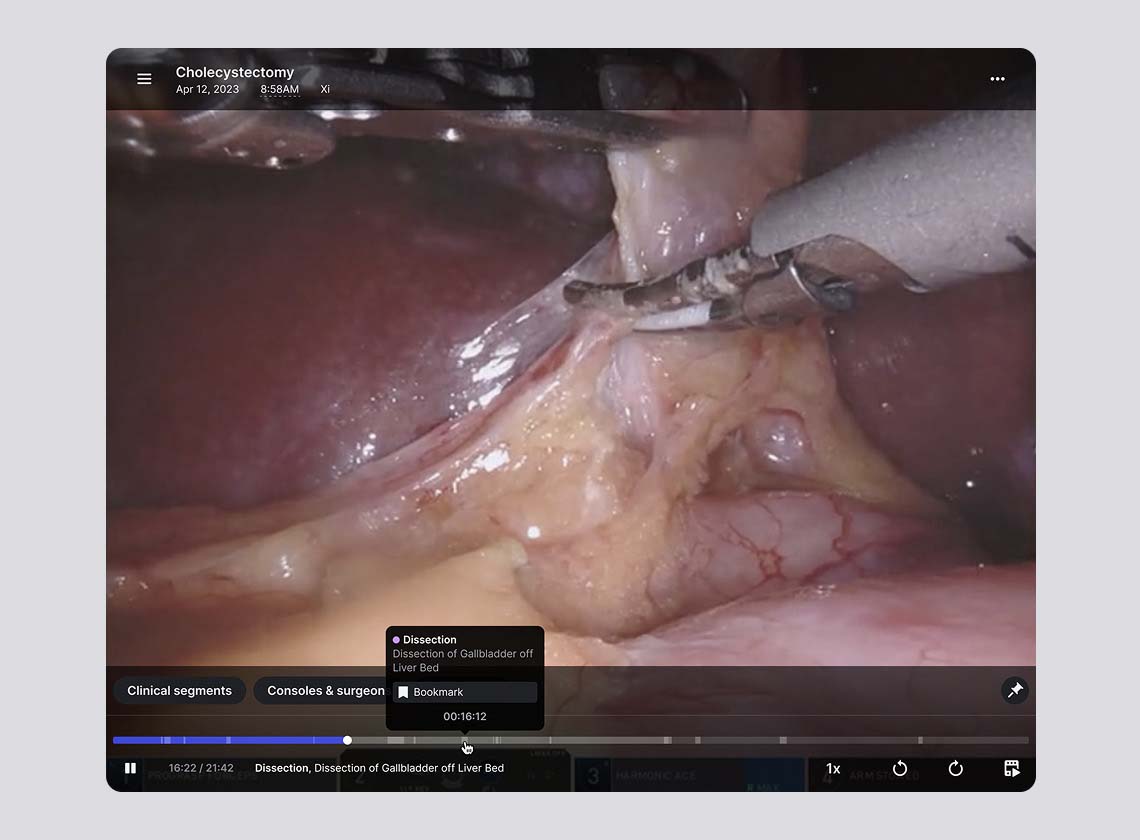Jump to the last timeline segment marker
Screen dimensions: 1140x840
click(920, 740)
